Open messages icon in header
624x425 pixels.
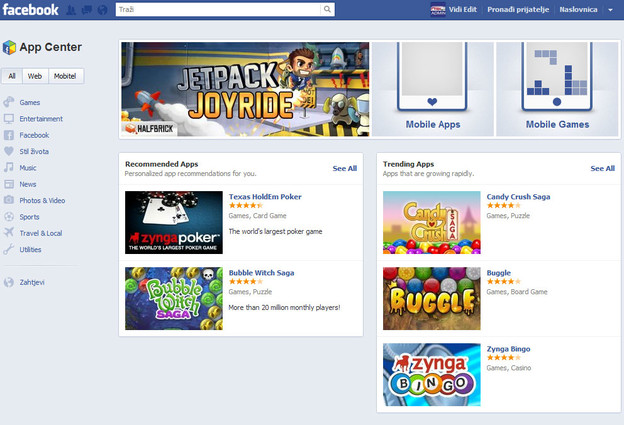[x=86, y=10]
